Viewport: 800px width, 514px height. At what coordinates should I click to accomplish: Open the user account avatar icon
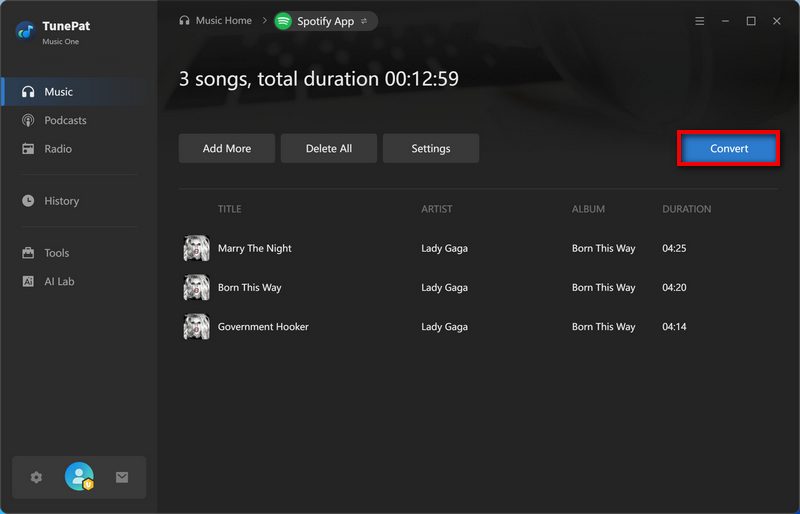point(79,476)
